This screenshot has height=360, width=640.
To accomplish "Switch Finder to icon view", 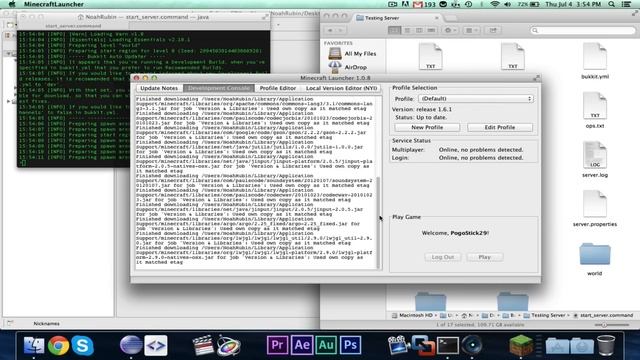I will pos(394,30).
